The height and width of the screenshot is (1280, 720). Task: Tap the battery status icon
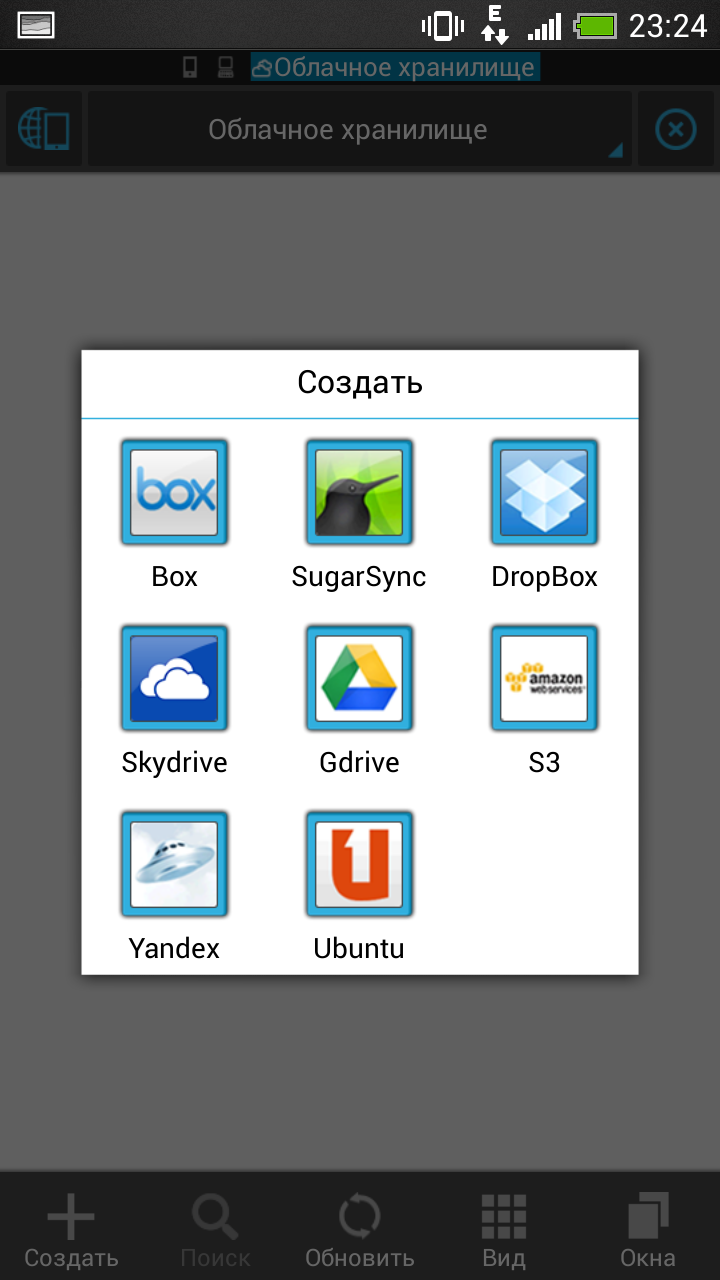click(597, 25)
